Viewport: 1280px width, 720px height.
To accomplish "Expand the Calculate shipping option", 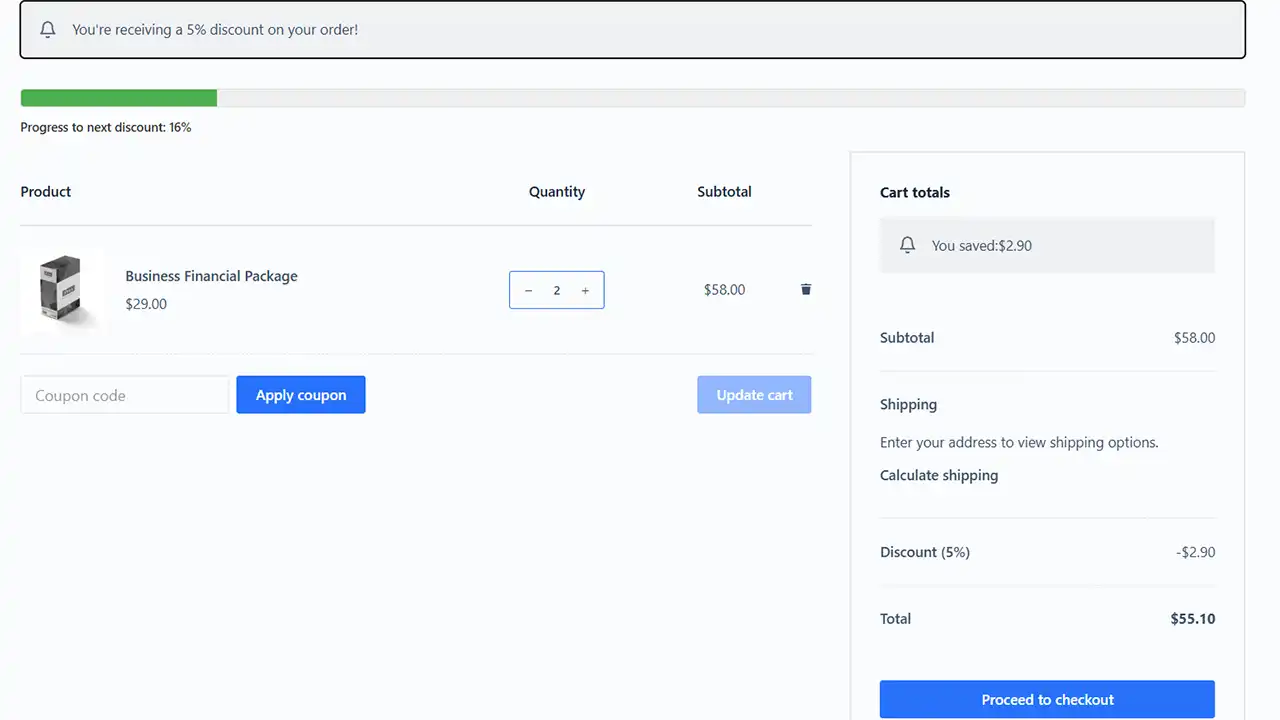I will (938, 475).
